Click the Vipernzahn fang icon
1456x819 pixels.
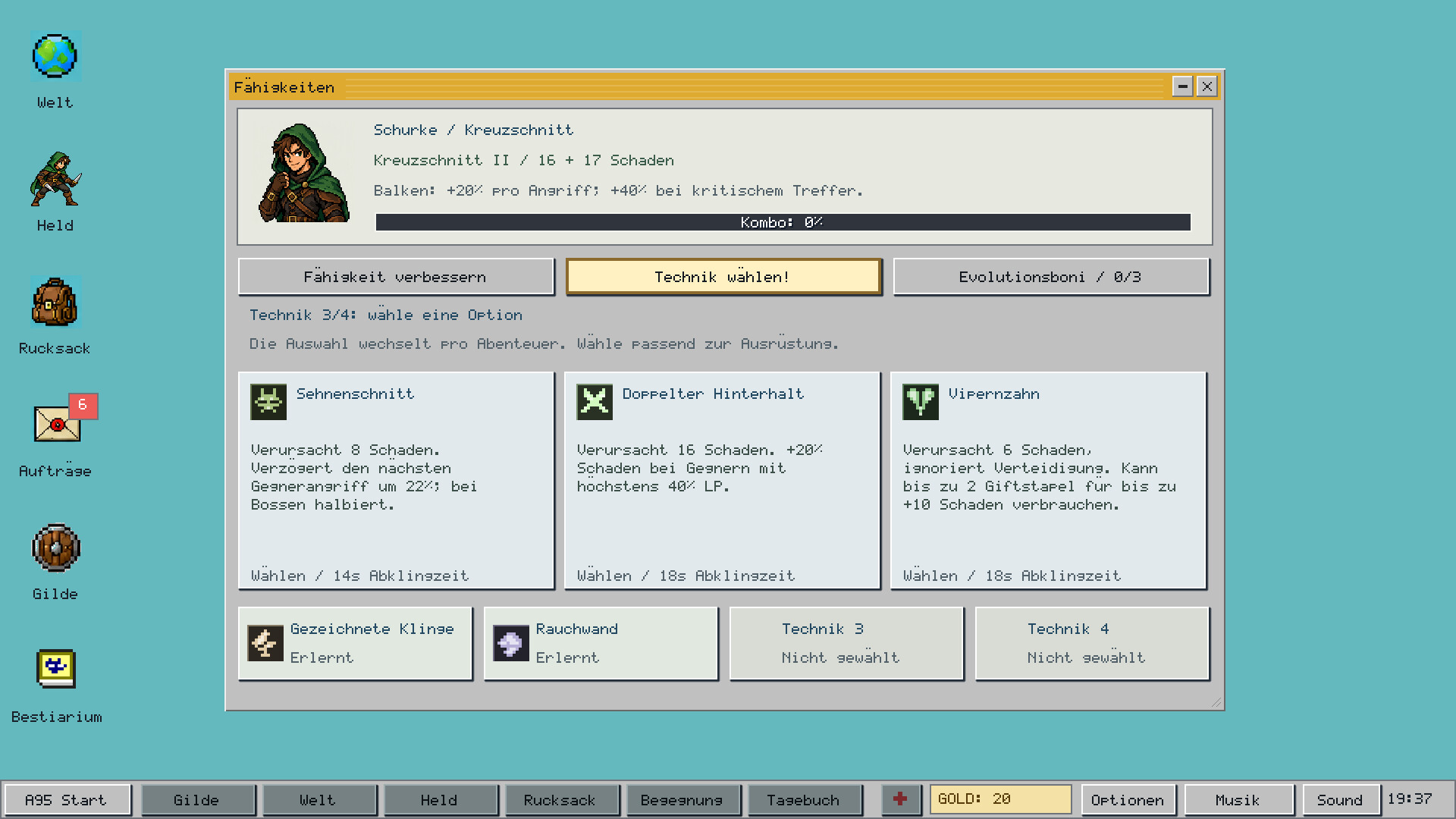(x=921, y=402)
